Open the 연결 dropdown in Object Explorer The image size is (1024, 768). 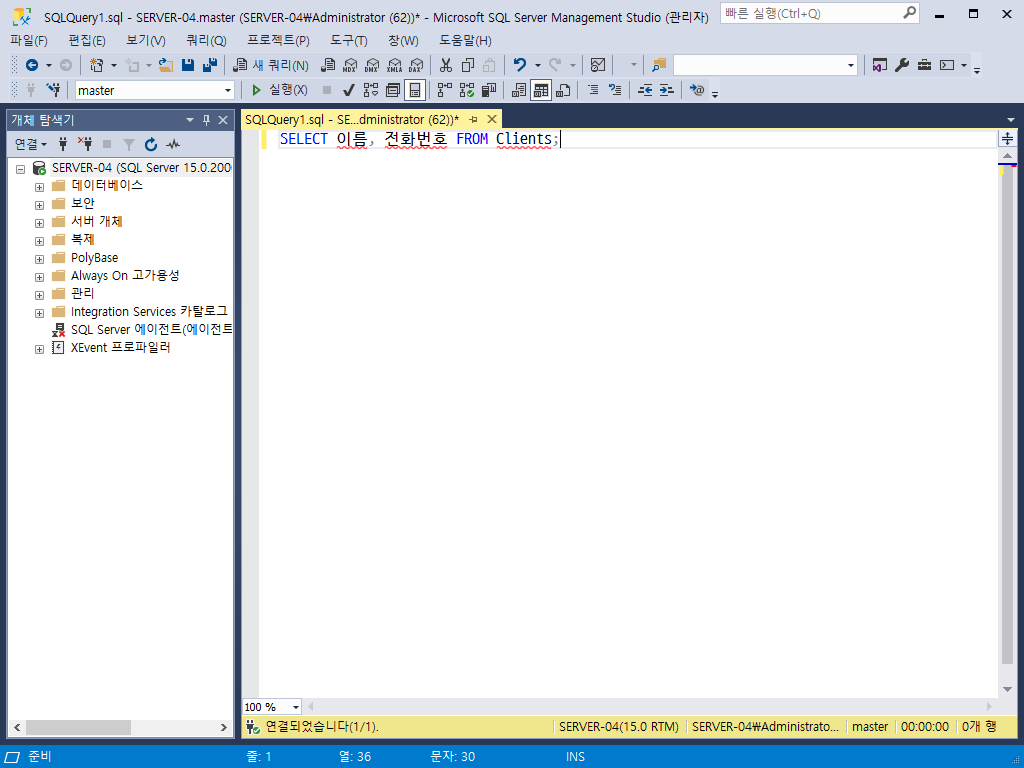pos(31,144)
